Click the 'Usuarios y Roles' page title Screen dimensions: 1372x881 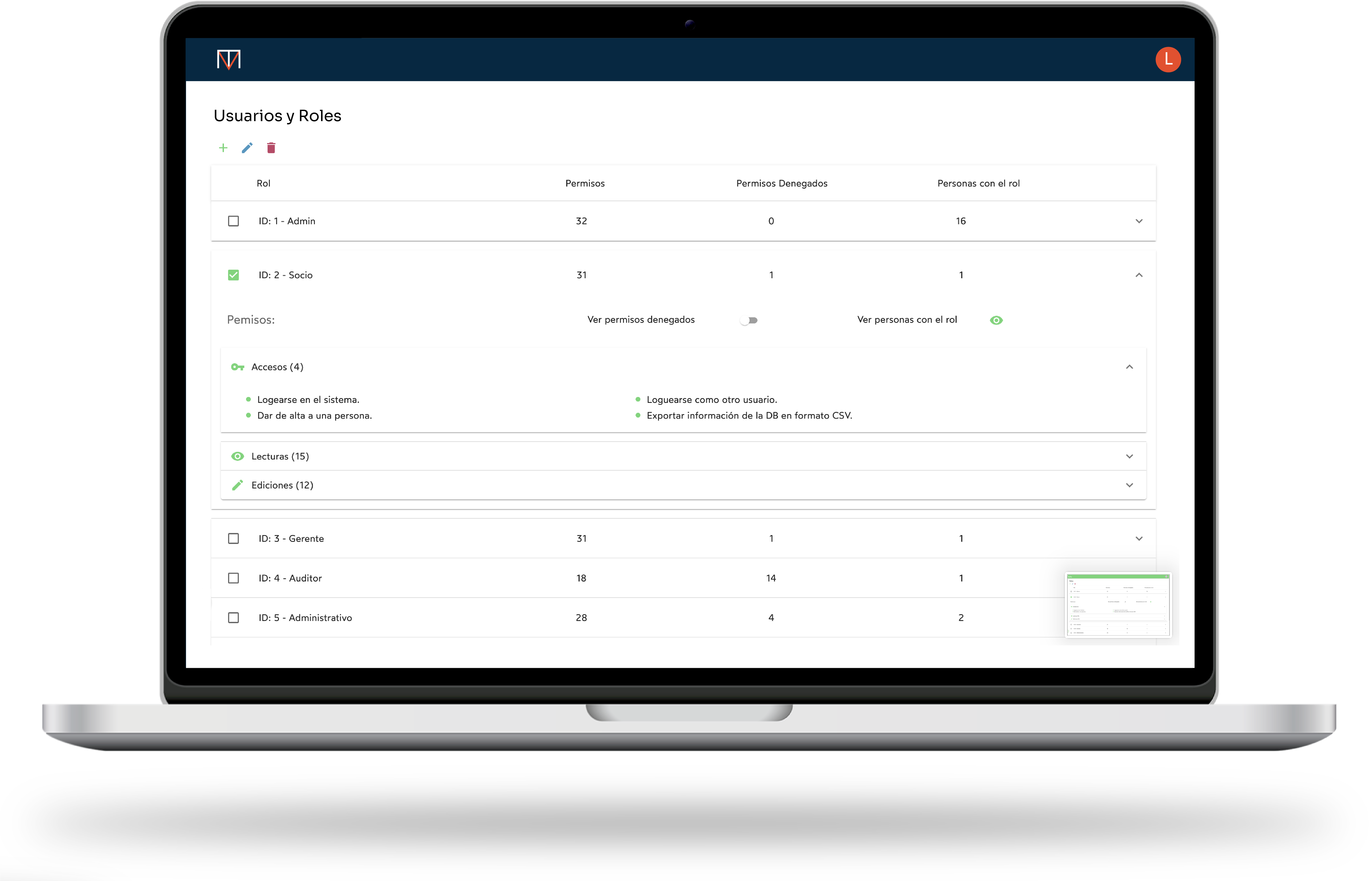(x=277, y=116)
